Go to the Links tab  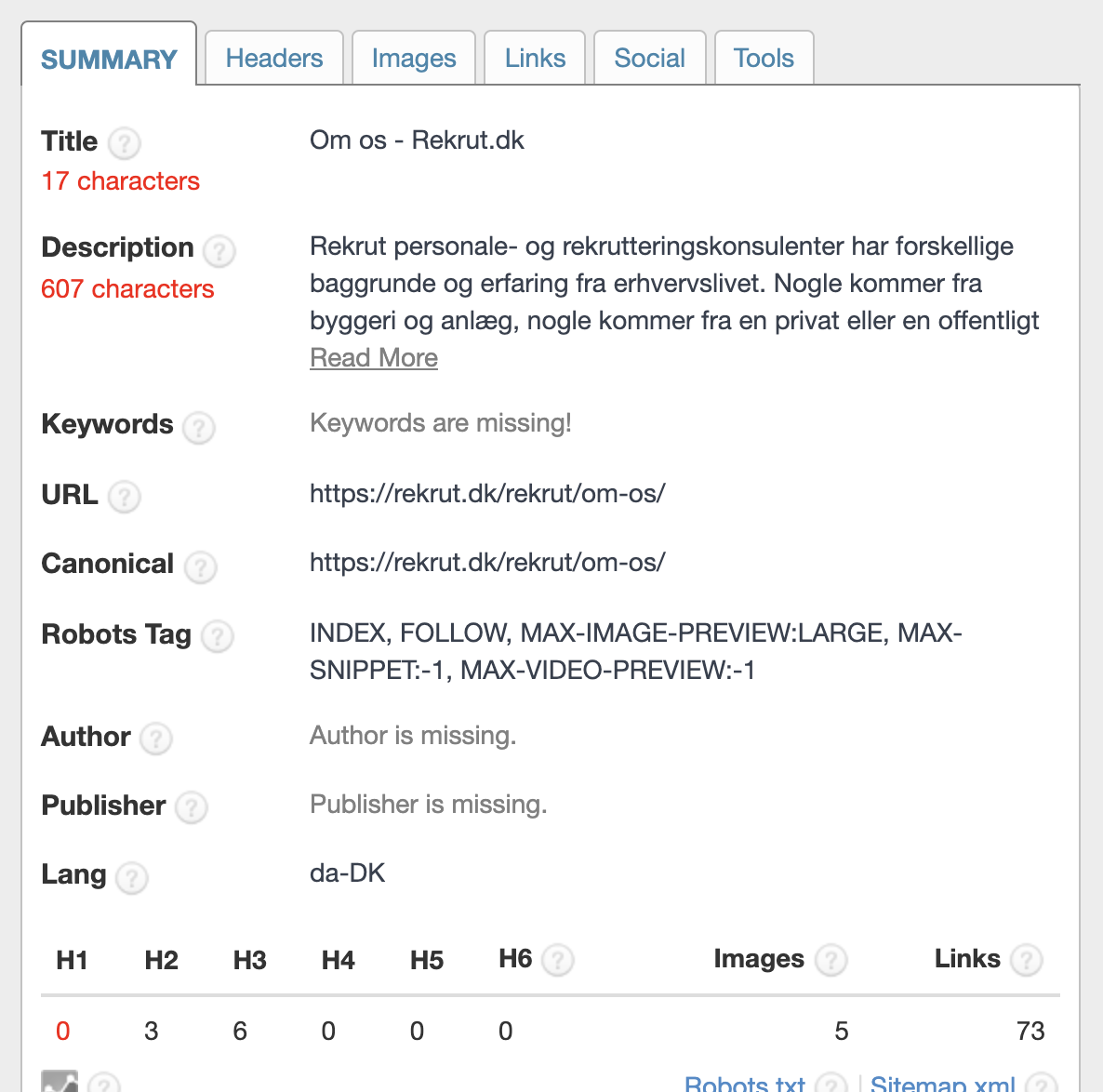click(x=535, y=59)
